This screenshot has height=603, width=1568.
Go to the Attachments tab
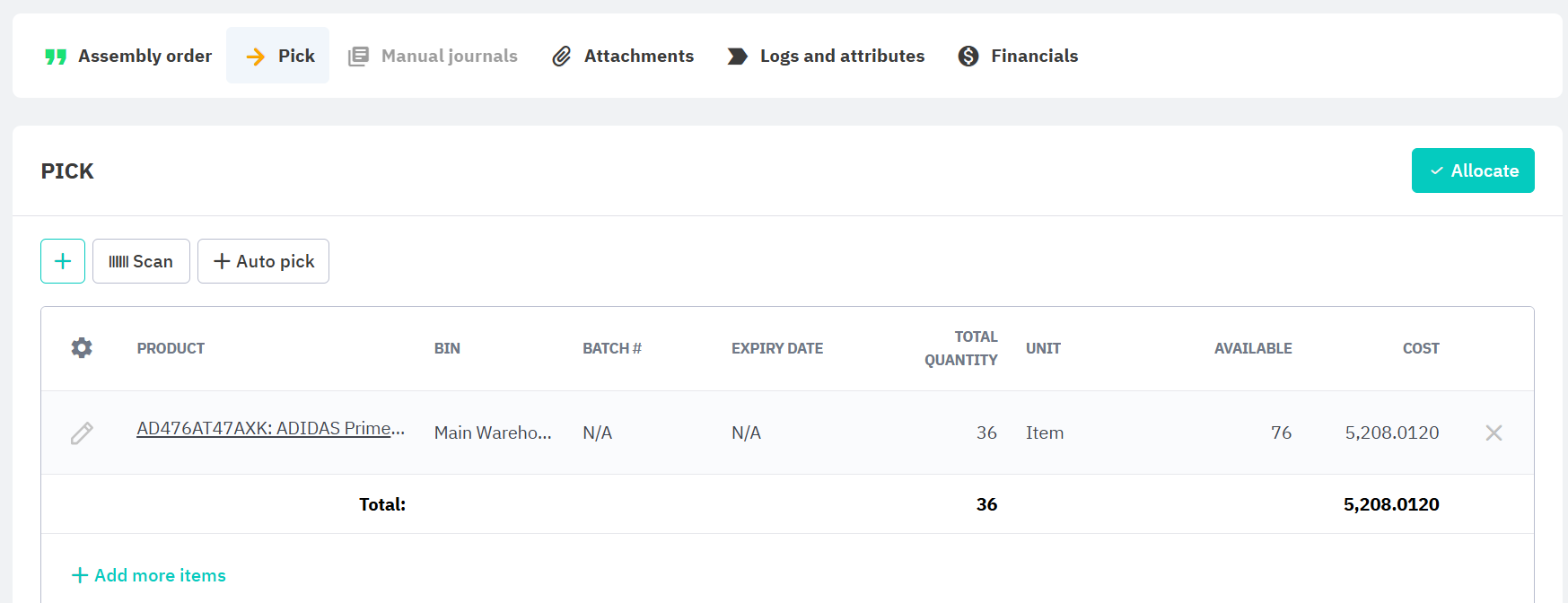[623, 56]
